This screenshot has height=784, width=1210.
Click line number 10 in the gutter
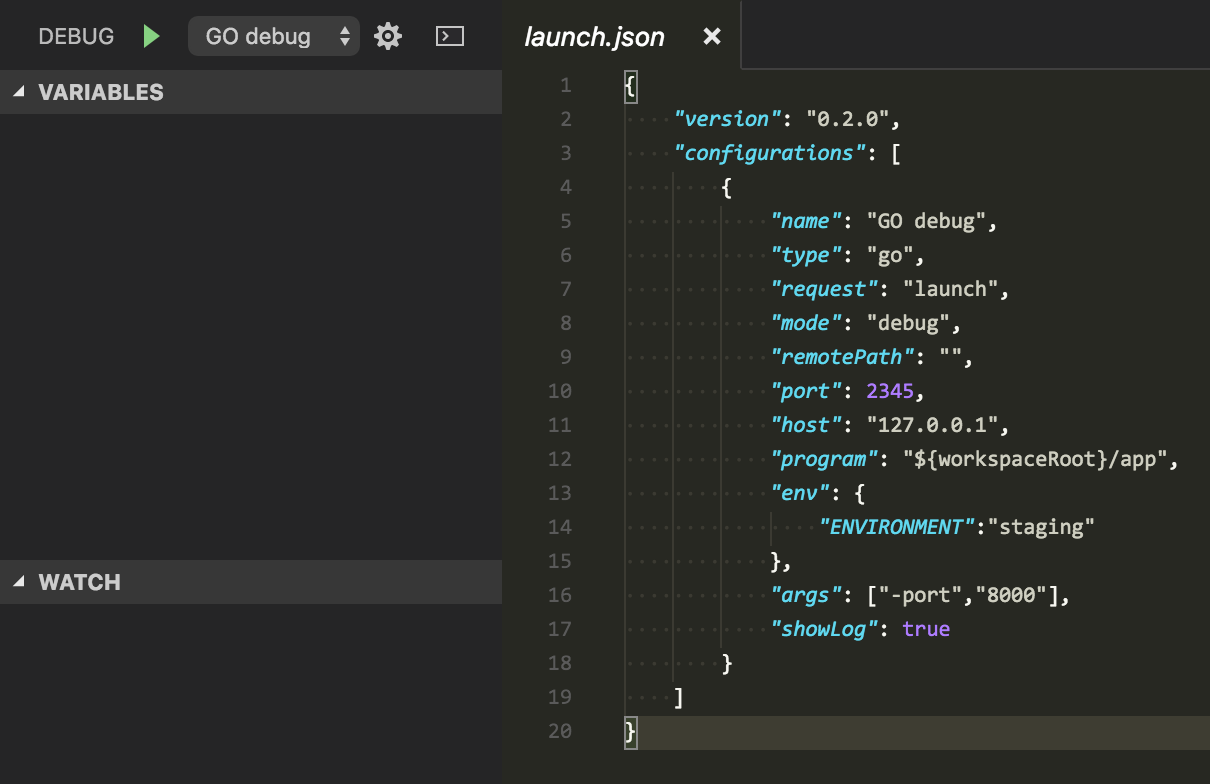coord(560,390)
